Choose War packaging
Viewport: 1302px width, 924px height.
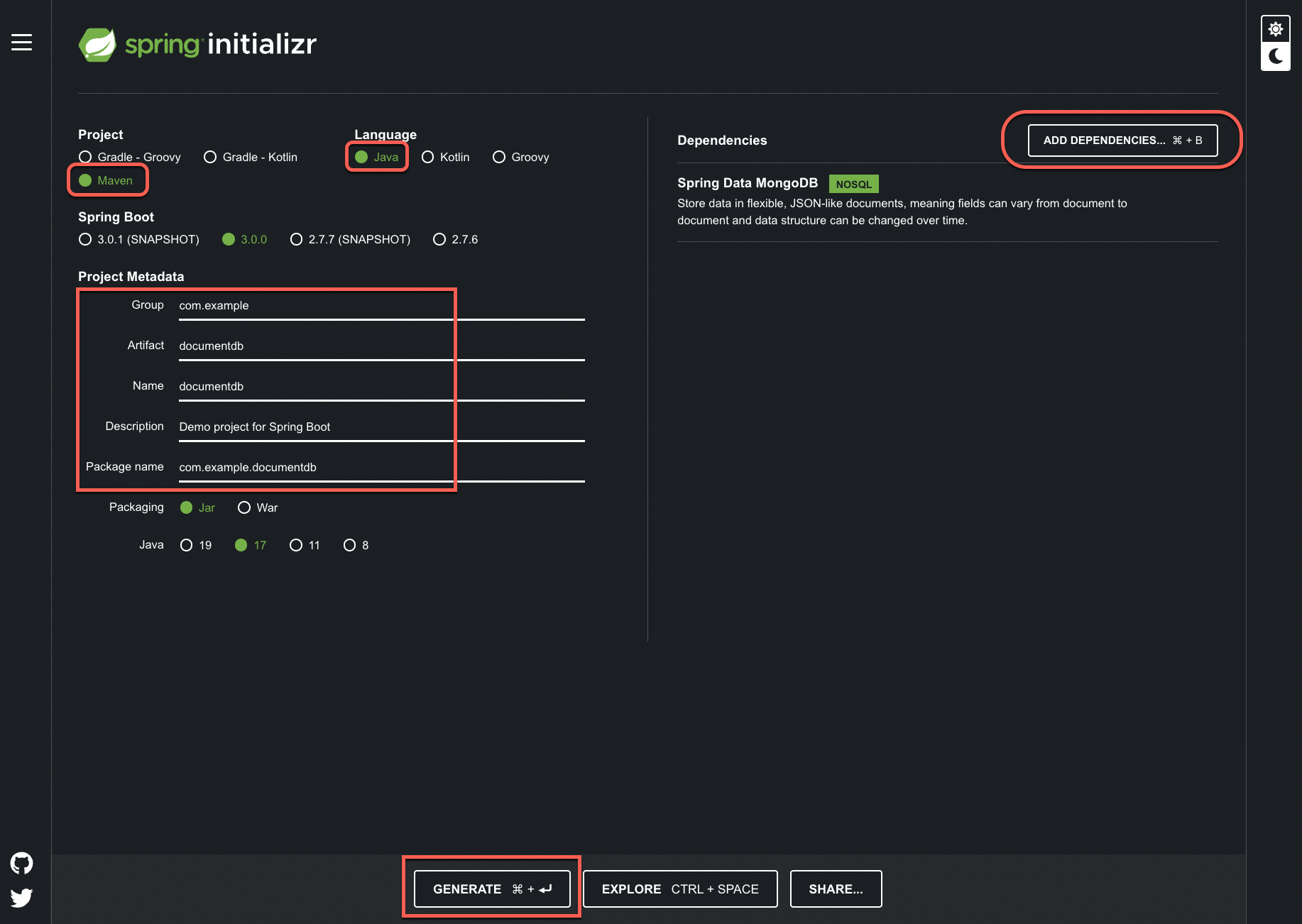(258, 507)
